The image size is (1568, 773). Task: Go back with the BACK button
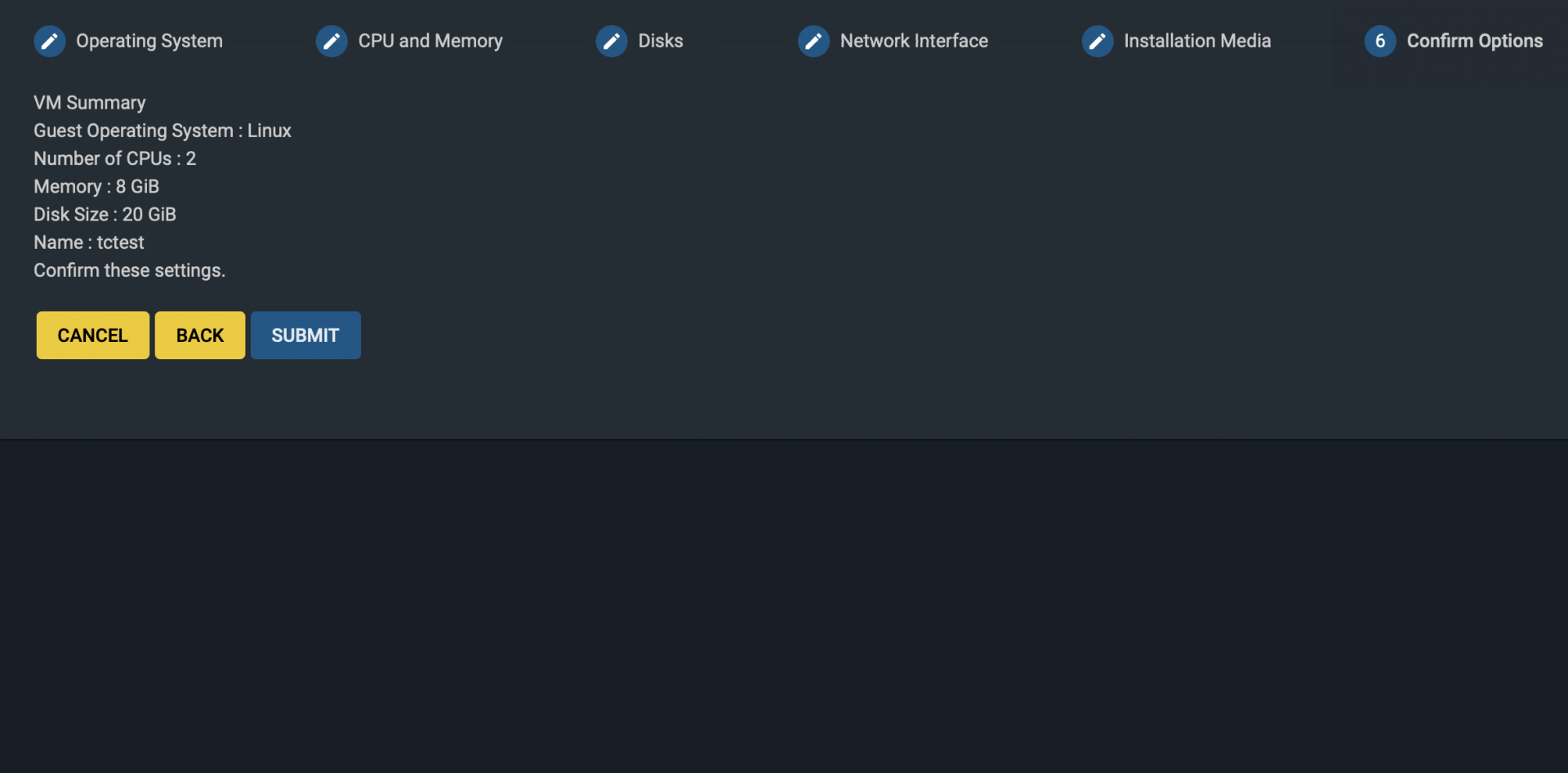(x=200, y=335)
